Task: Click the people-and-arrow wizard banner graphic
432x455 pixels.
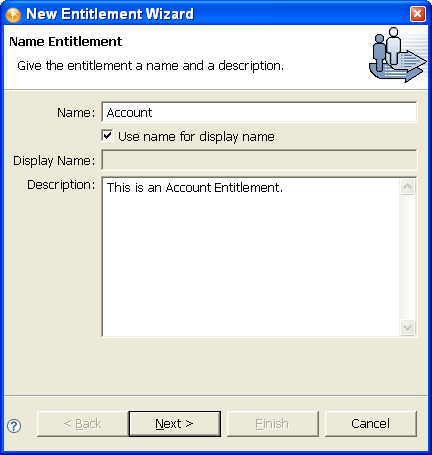Action: click(398, 55)
